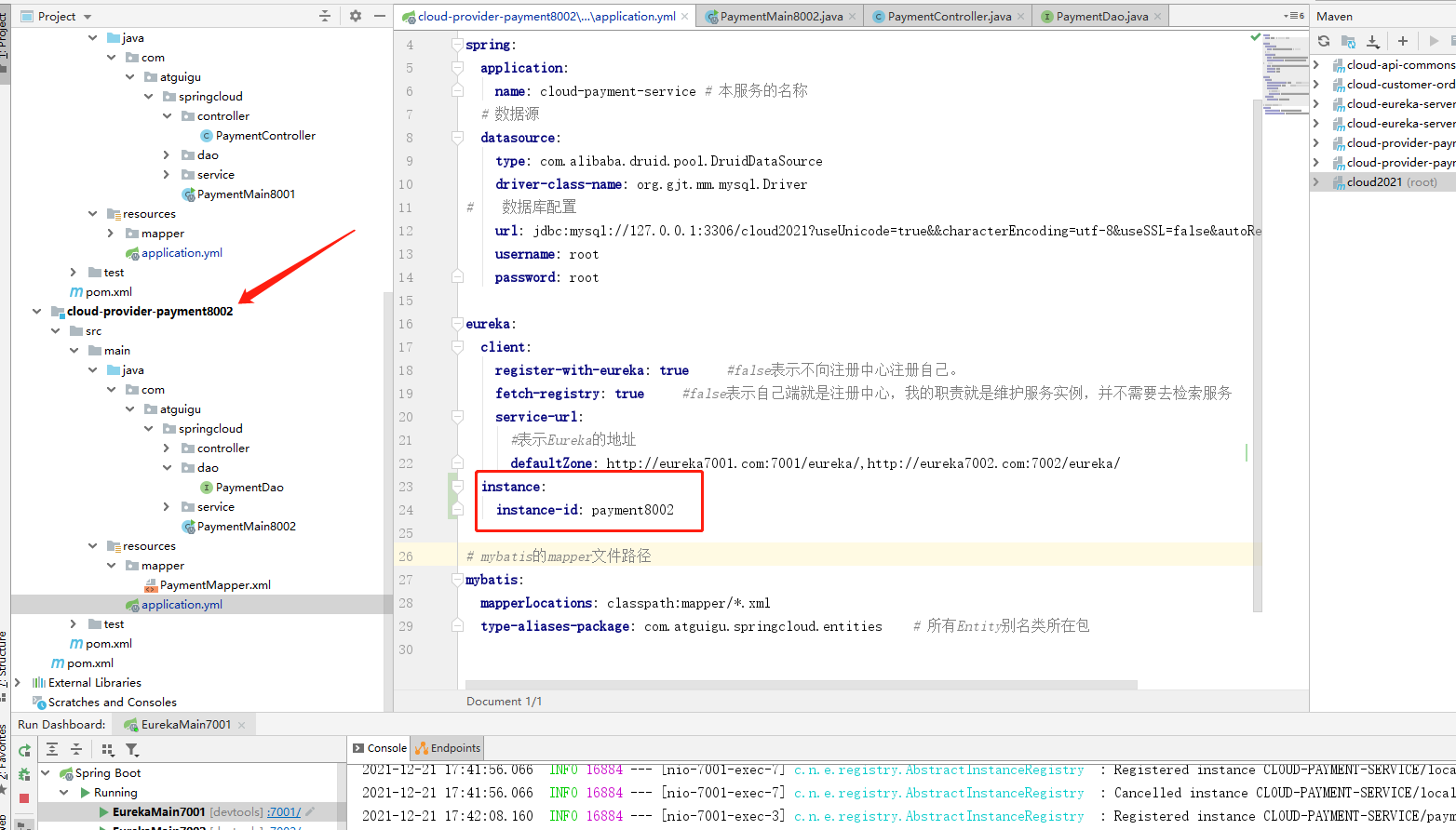Image resolution: width=1456 pixels, height=830 pixels.
Task: Expand External Libraries node
Action: 18,683
